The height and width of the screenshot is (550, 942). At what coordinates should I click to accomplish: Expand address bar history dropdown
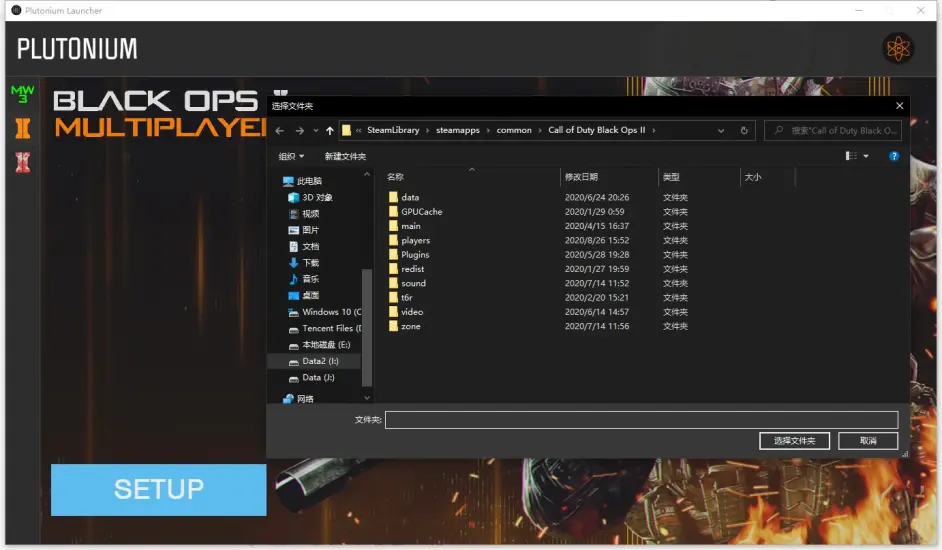point(721,130)
